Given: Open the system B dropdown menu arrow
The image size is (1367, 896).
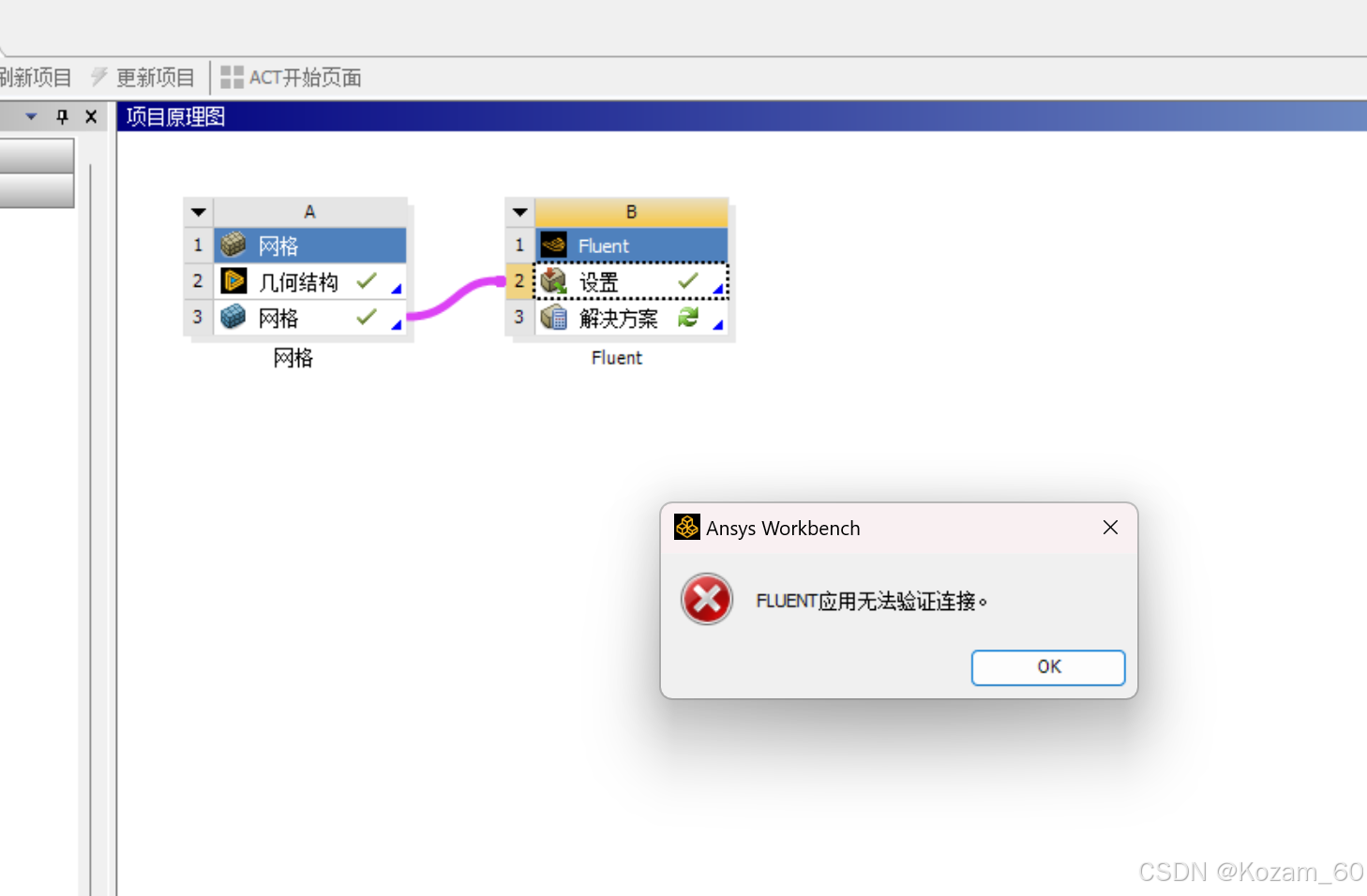Looking at the screenshot, I should click(520, 213).
